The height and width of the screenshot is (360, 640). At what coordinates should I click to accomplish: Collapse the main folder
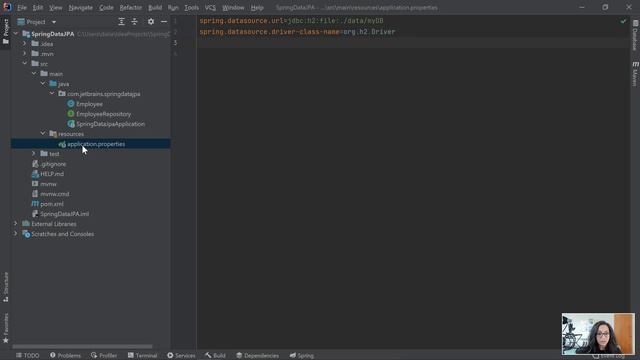(34, 73)
